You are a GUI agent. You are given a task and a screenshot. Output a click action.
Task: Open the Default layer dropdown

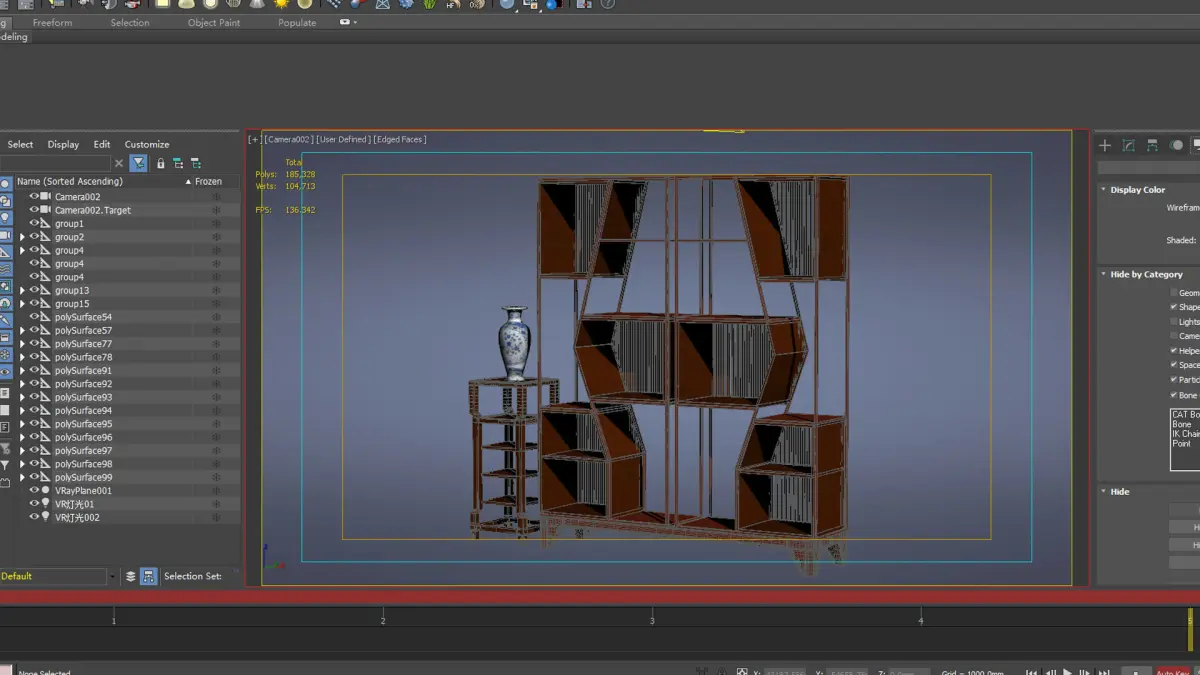pyautogui.click(x=111, y=577)
